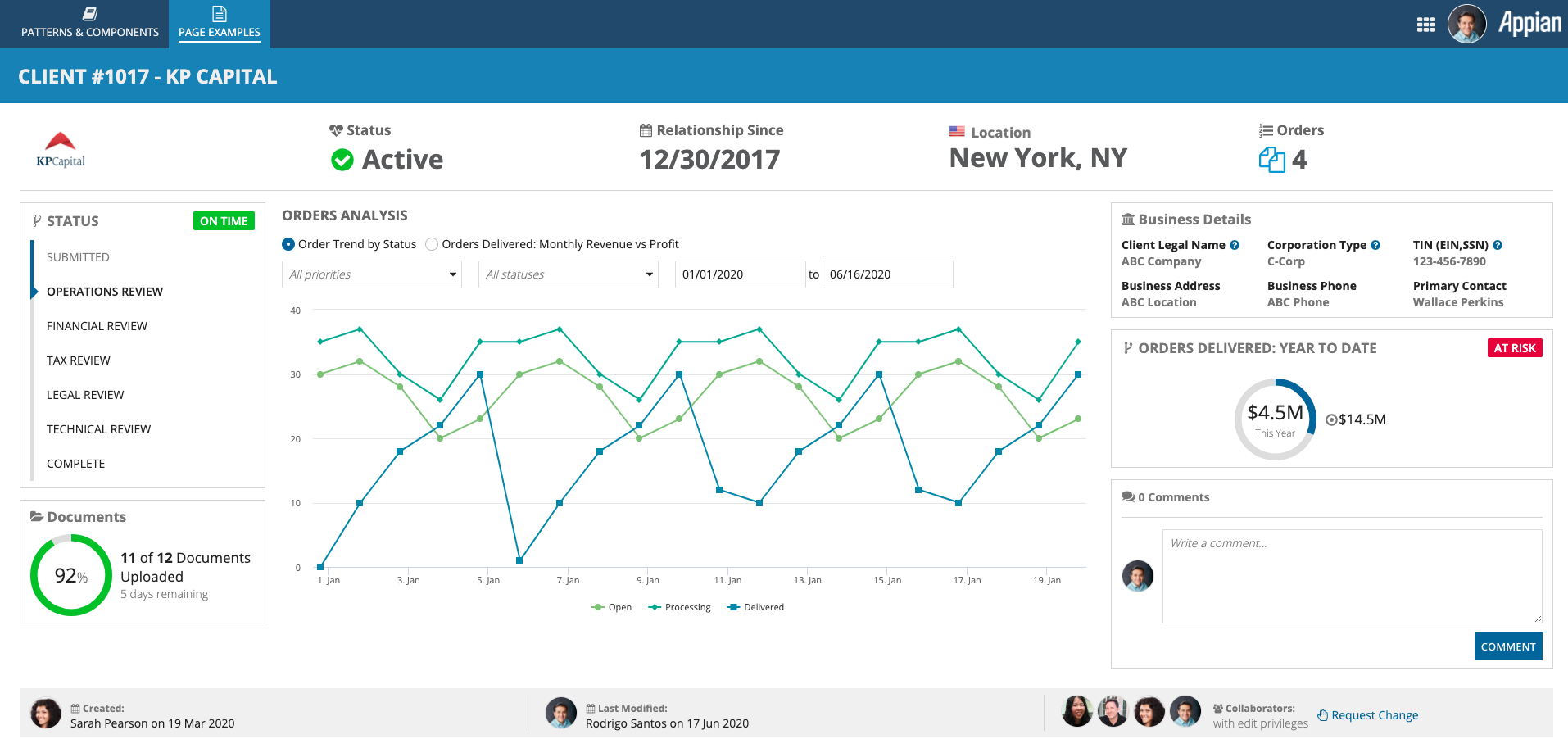Select the Order Trend by Status radio button
The width and height of the screenshot is (1568, 748).
pyautogui.click(x=288, y=243)
